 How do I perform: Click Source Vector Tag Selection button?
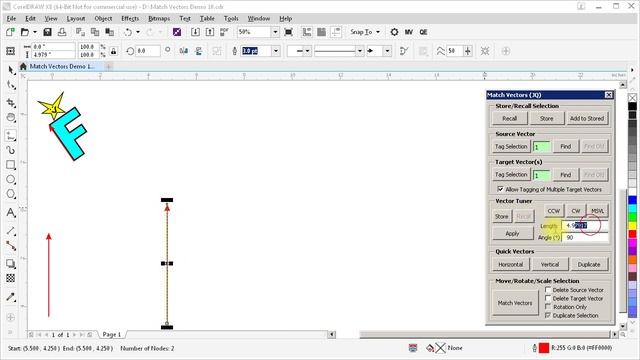(x=511, y=146)
